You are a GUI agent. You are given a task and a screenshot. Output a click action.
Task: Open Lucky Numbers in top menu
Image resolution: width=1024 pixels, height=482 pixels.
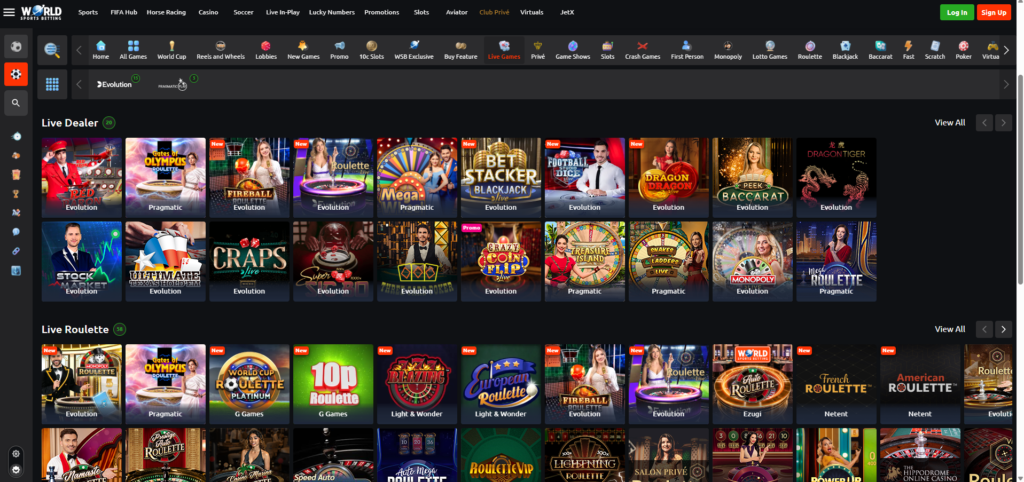point(332,12)
